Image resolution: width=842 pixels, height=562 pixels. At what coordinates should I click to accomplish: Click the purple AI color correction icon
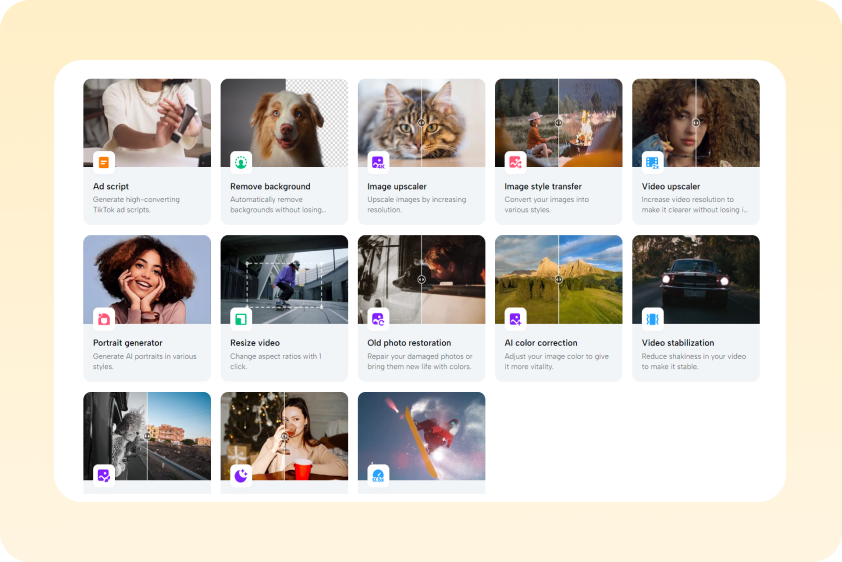515,319
